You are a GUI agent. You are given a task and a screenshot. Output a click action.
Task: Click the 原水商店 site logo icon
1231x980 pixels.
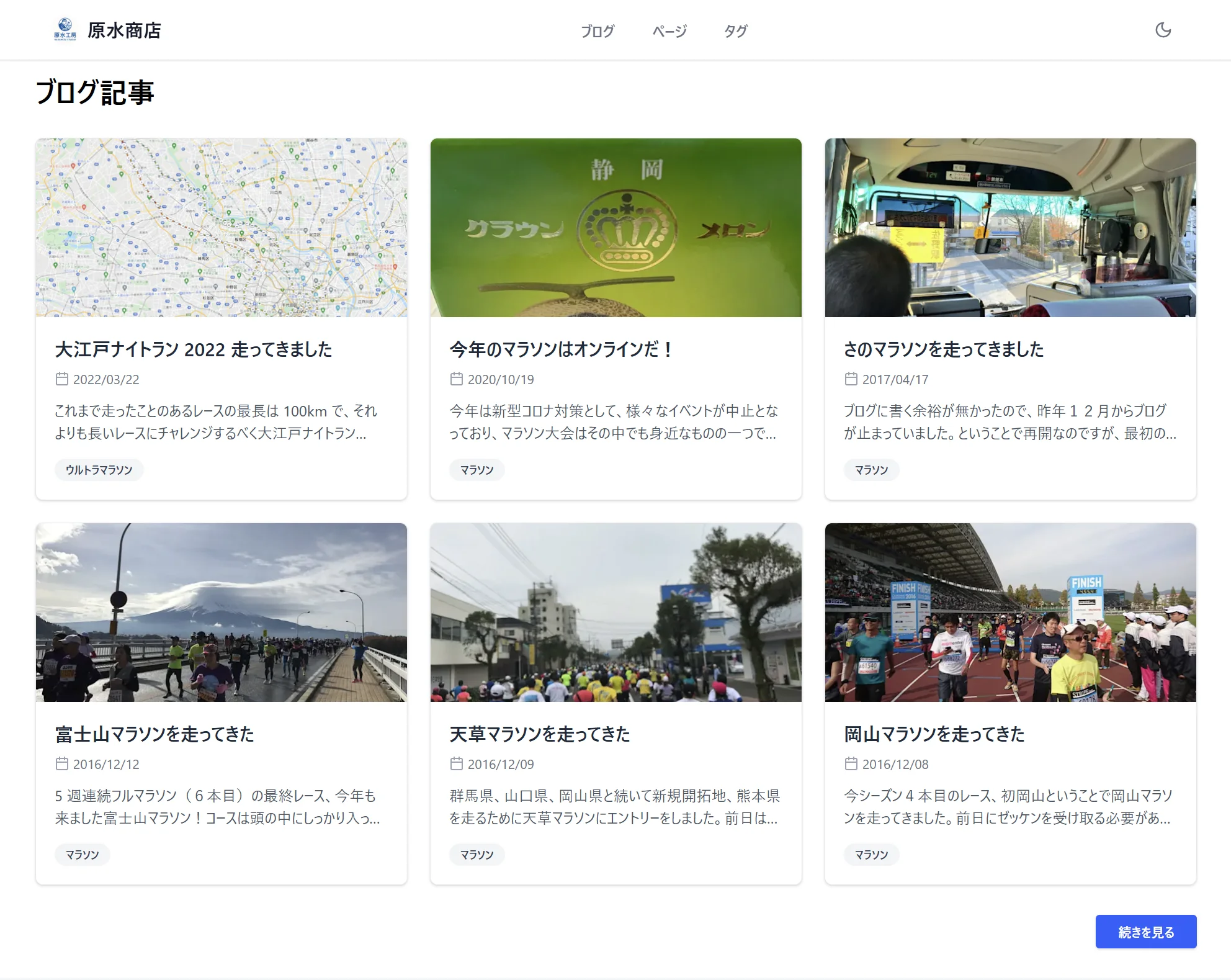(65, 29)
